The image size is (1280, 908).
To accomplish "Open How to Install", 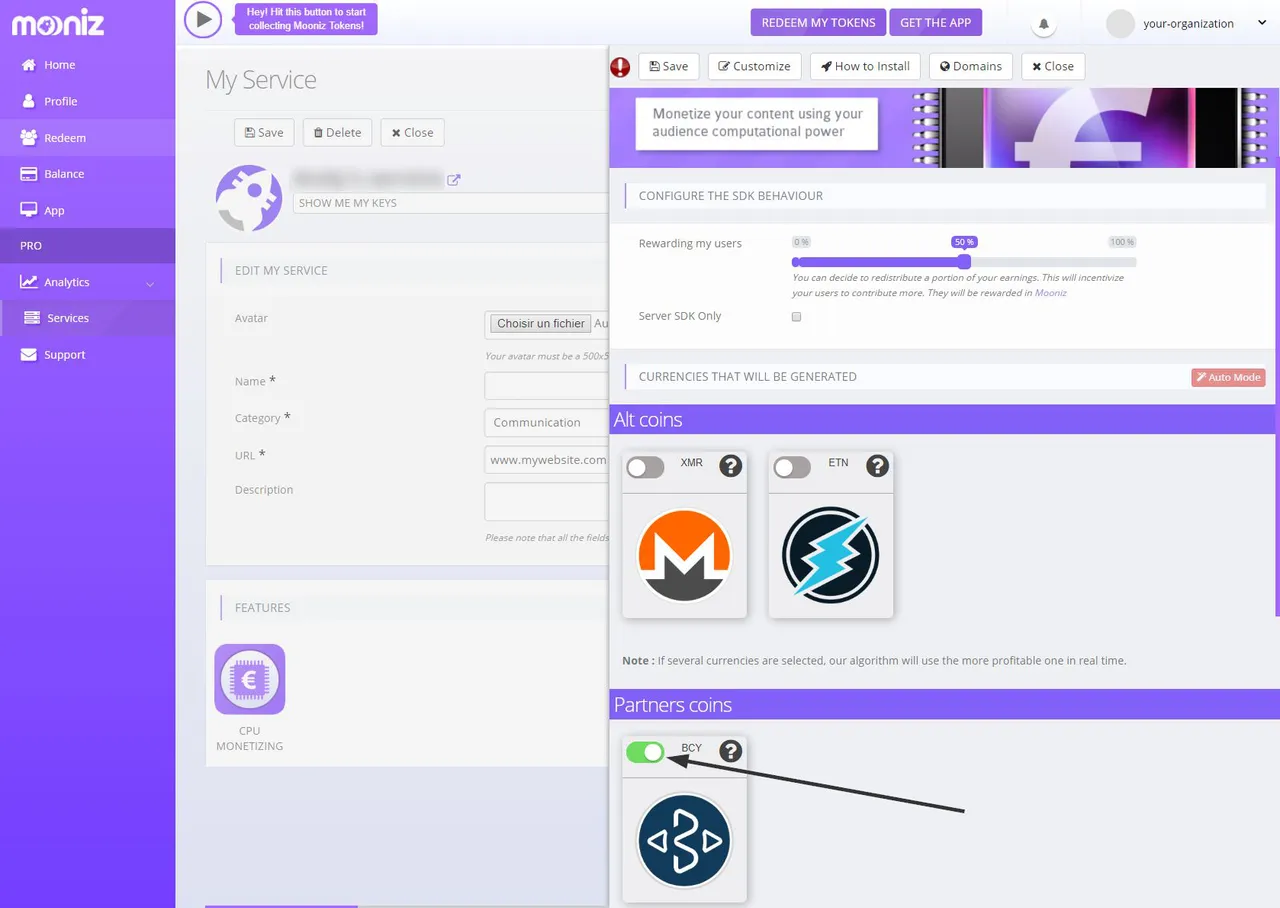I will 865,66.
